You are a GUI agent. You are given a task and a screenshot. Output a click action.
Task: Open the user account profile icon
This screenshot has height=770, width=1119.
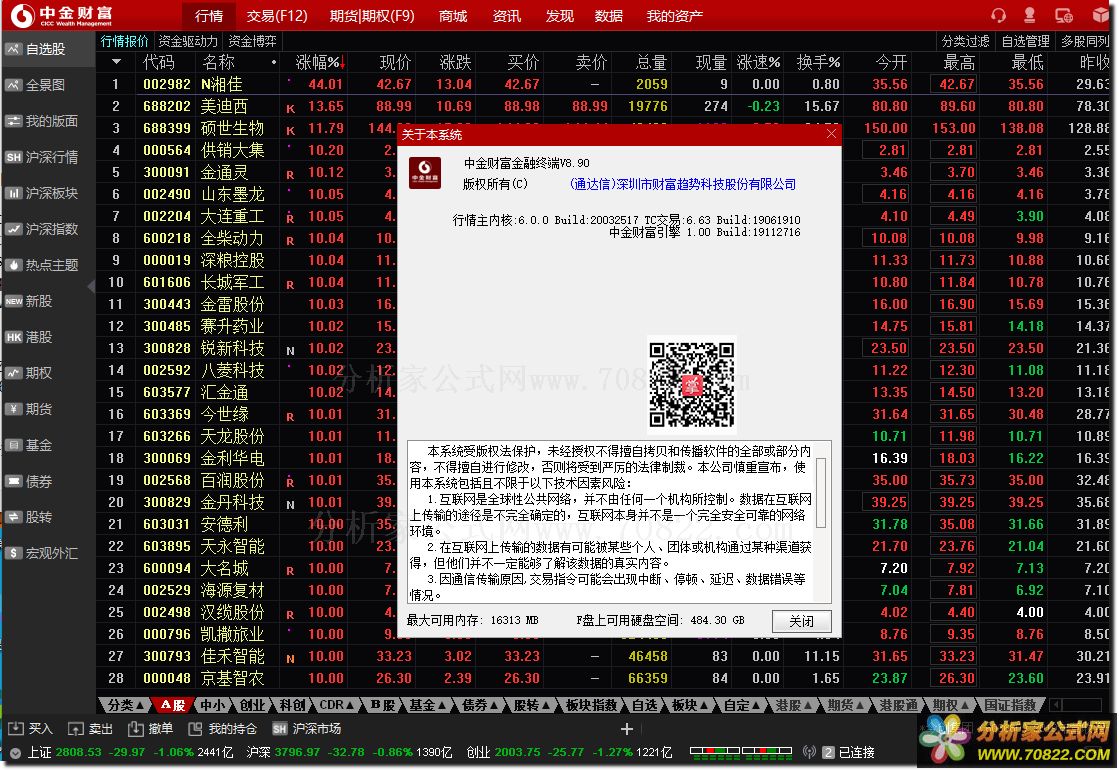click(x=1029, y=15)
